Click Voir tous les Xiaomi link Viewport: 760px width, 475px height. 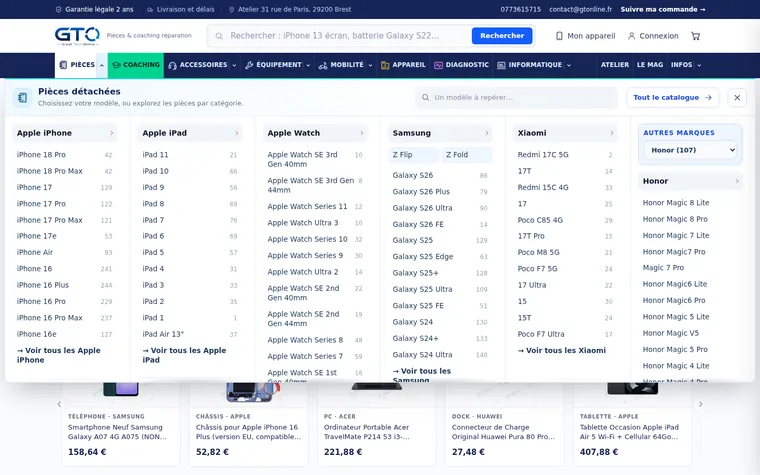click(x=562, y=350)
